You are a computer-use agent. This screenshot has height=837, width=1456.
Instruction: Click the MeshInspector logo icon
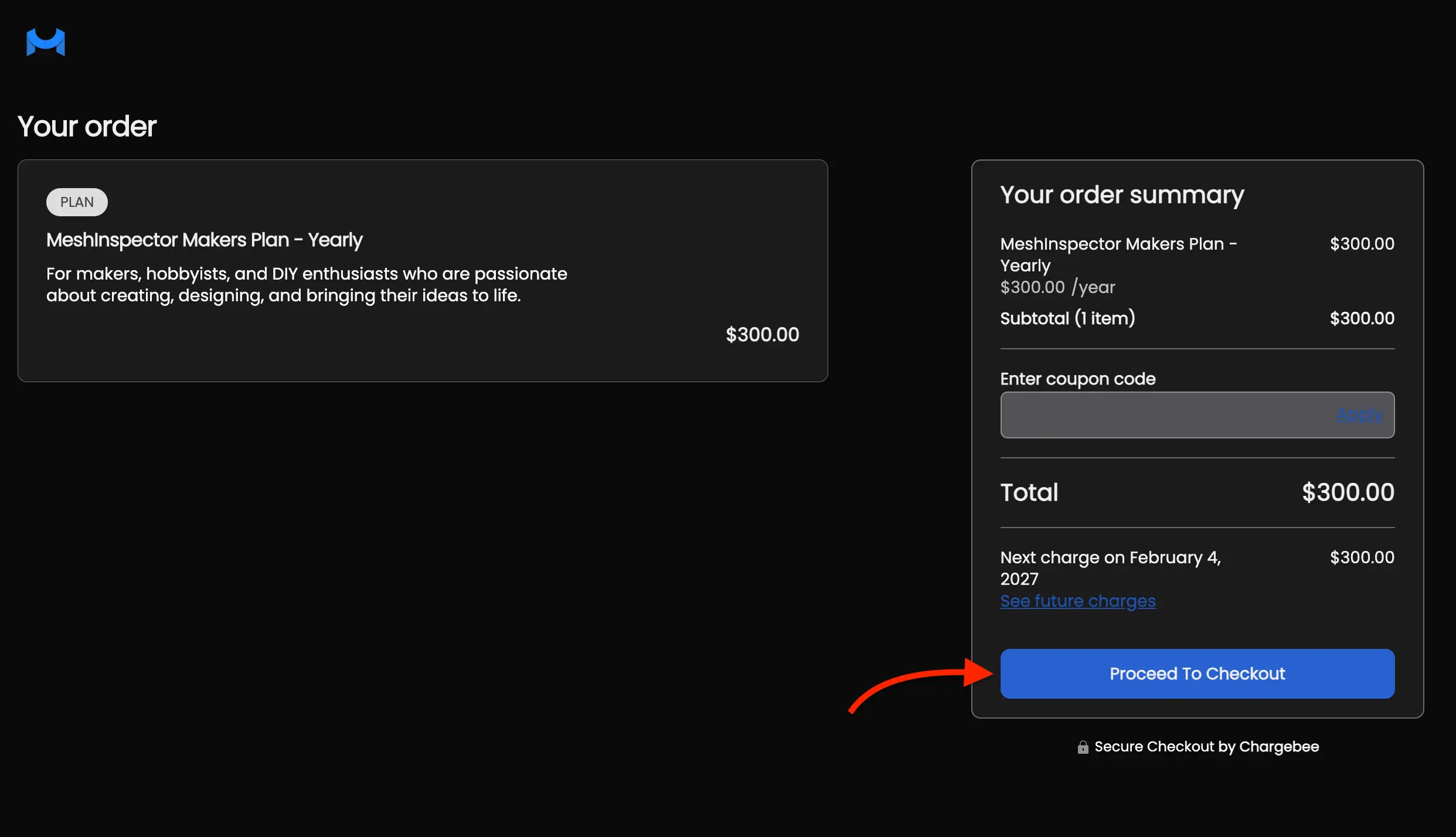pyautogui.click(x=46, y=42)
